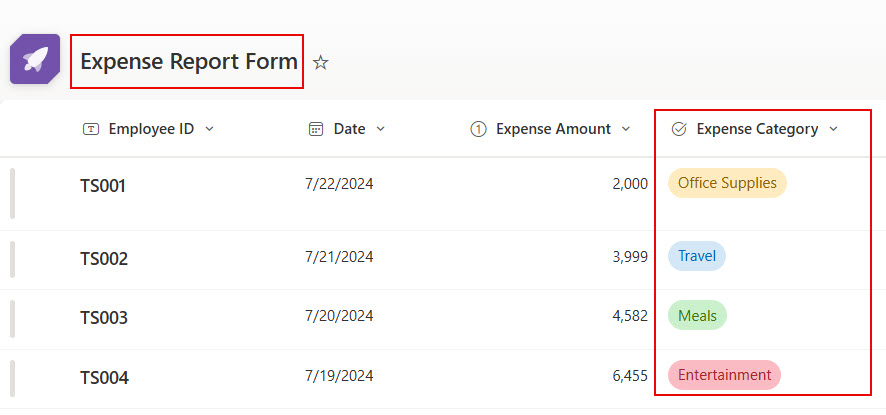Click the Expense Report Form title
This screenshot has height=415, width=886.
tap(189, 62)
